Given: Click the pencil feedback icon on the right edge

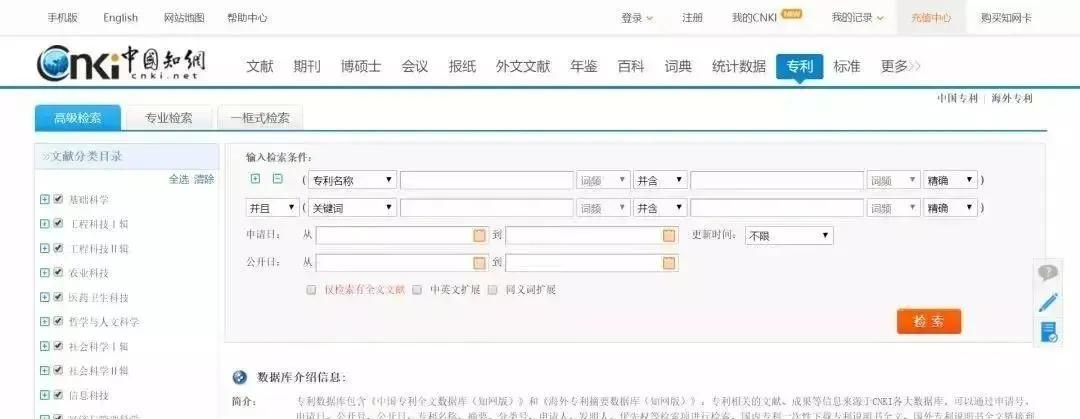Looking at the screenshot, I should tap(1048, 302).
